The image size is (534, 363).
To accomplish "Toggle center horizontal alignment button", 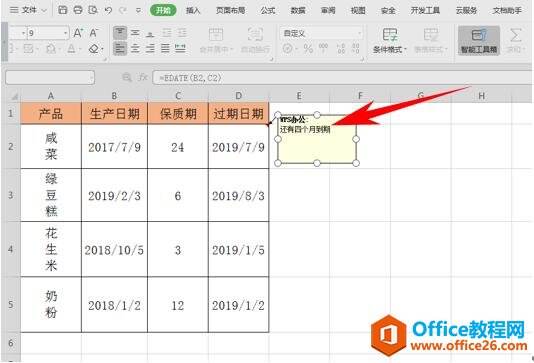I will coord(135,48).
